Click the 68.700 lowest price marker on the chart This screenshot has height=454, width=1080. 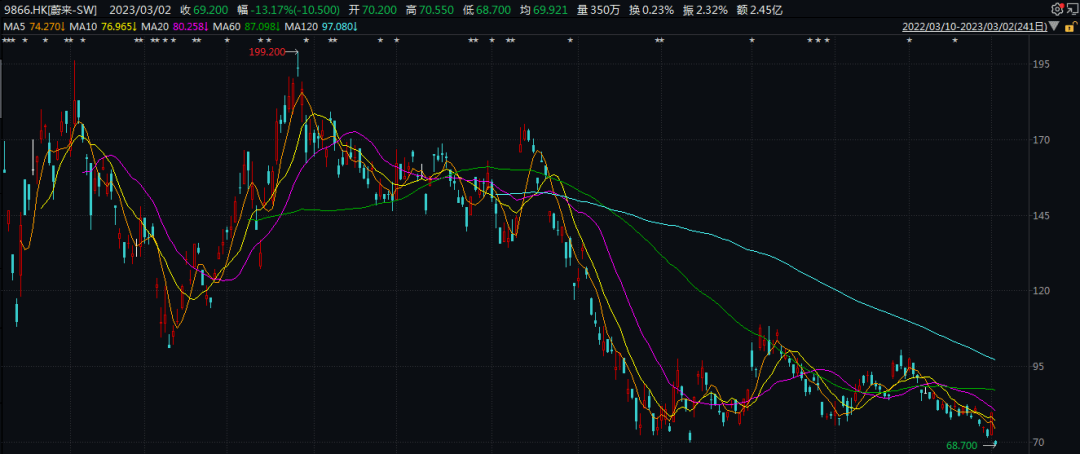coord(962,446)
